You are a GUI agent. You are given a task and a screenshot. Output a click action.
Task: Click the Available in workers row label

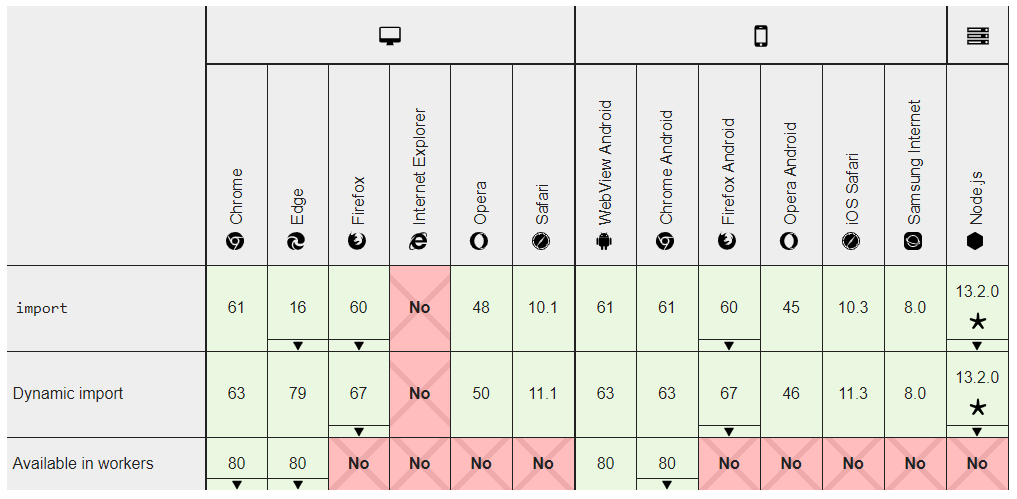click(x=83, y=464)
